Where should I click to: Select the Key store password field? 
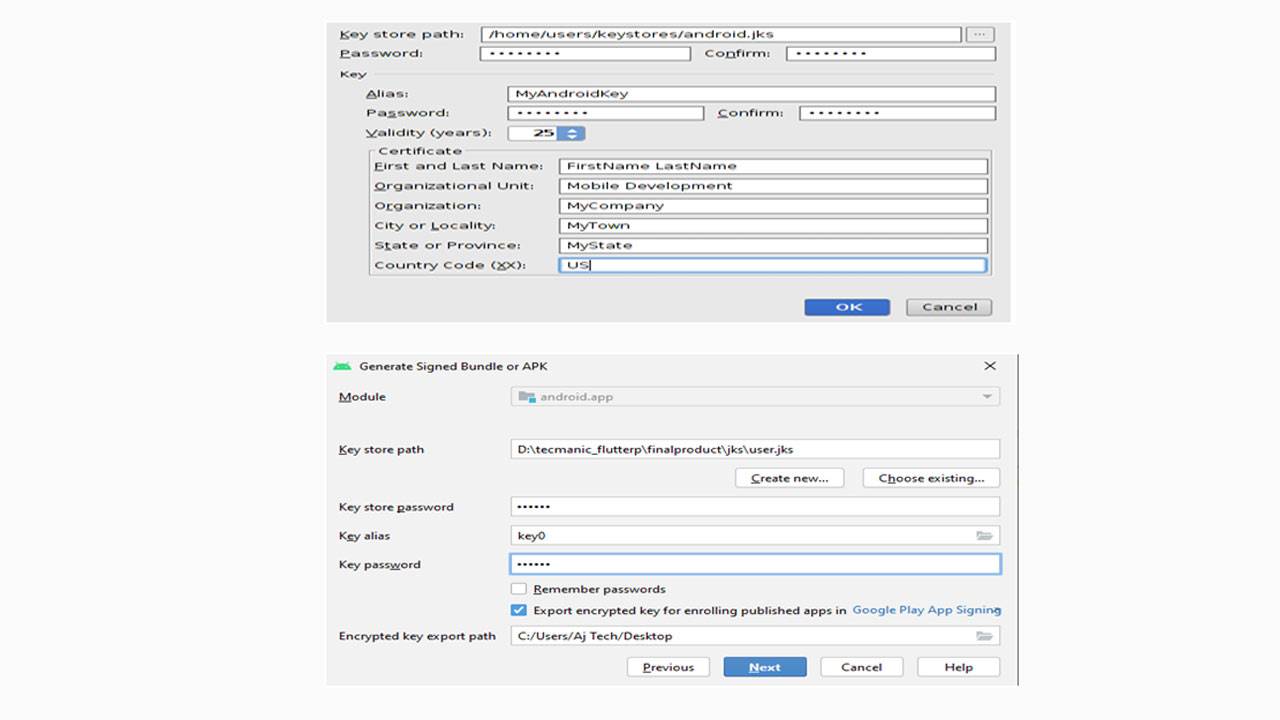click(x=755, y=507)
